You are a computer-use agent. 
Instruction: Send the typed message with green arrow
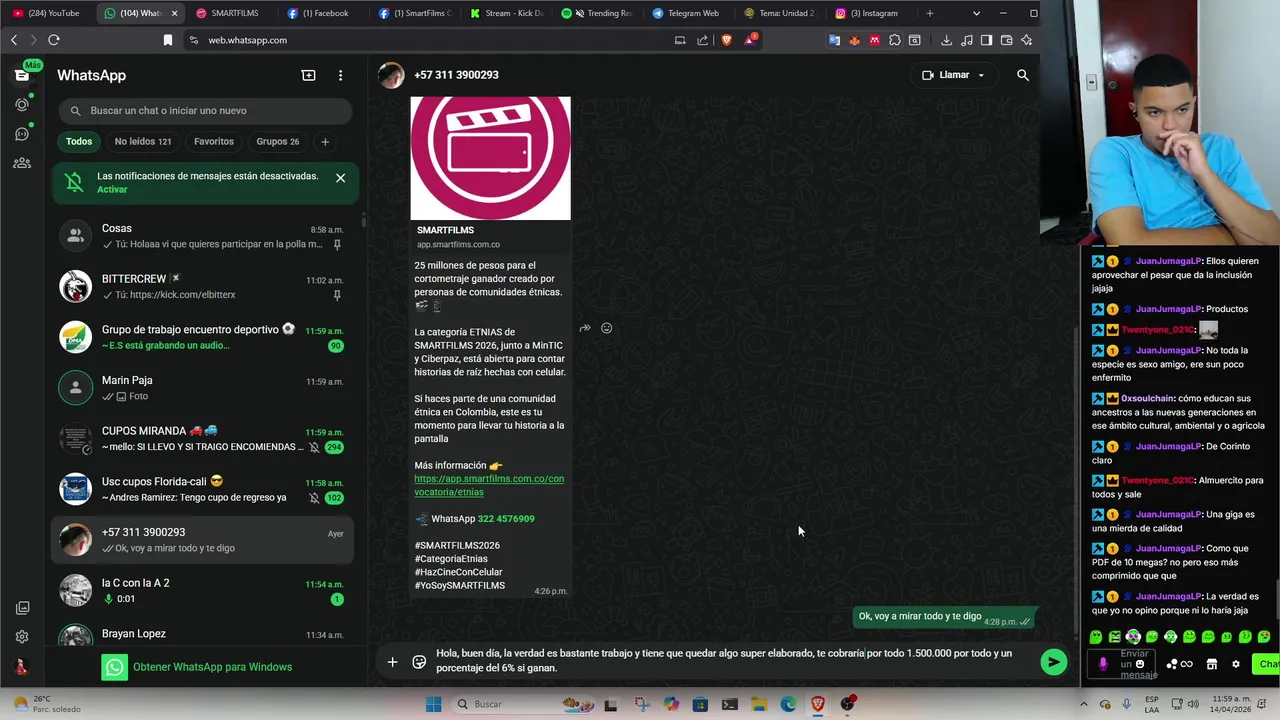click(1053, 662)
